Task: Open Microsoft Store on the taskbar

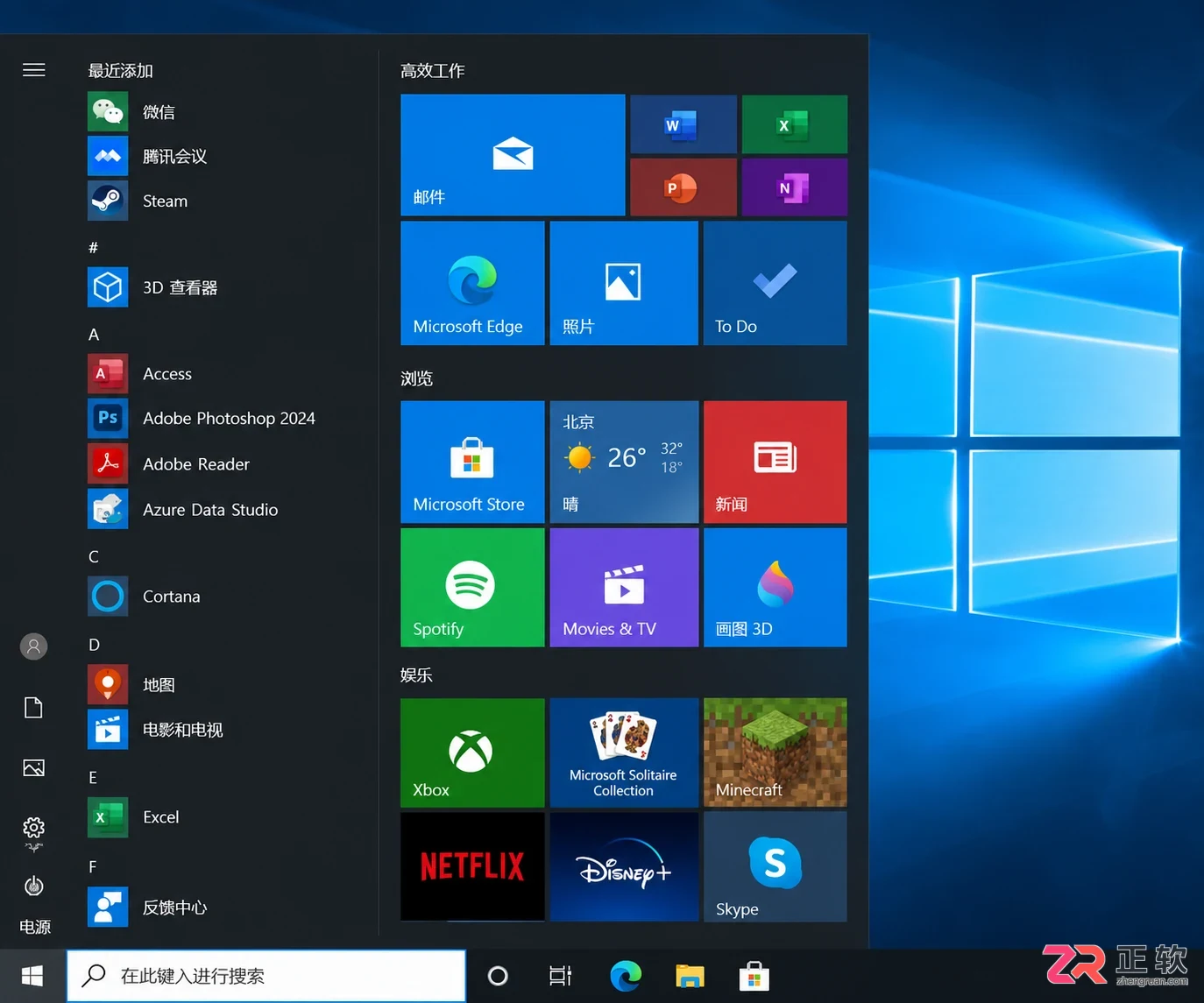Action: click(x=754, y=976)
